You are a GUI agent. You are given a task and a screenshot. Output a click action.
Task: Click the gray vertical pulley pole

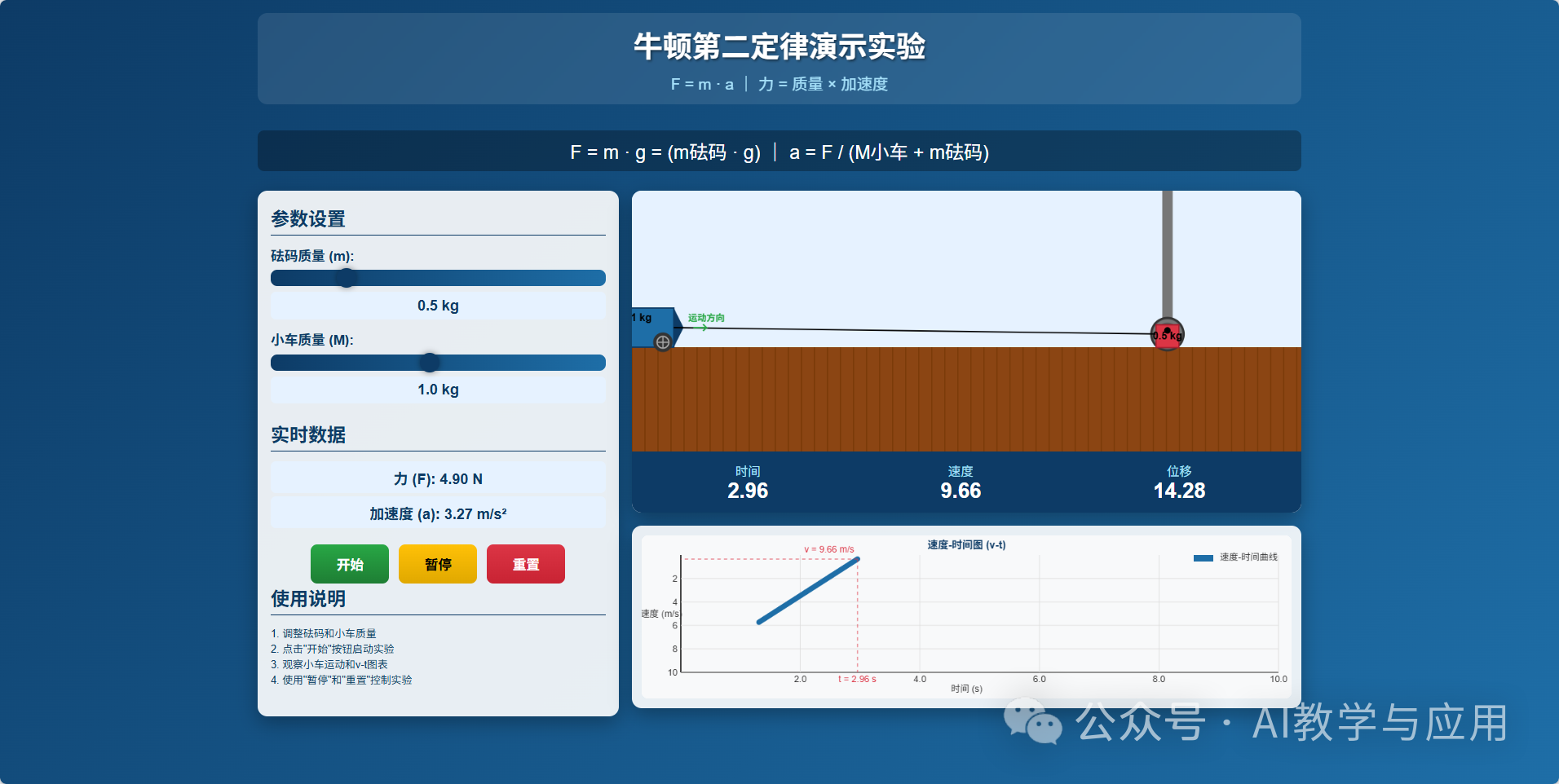pos(1167,253)
